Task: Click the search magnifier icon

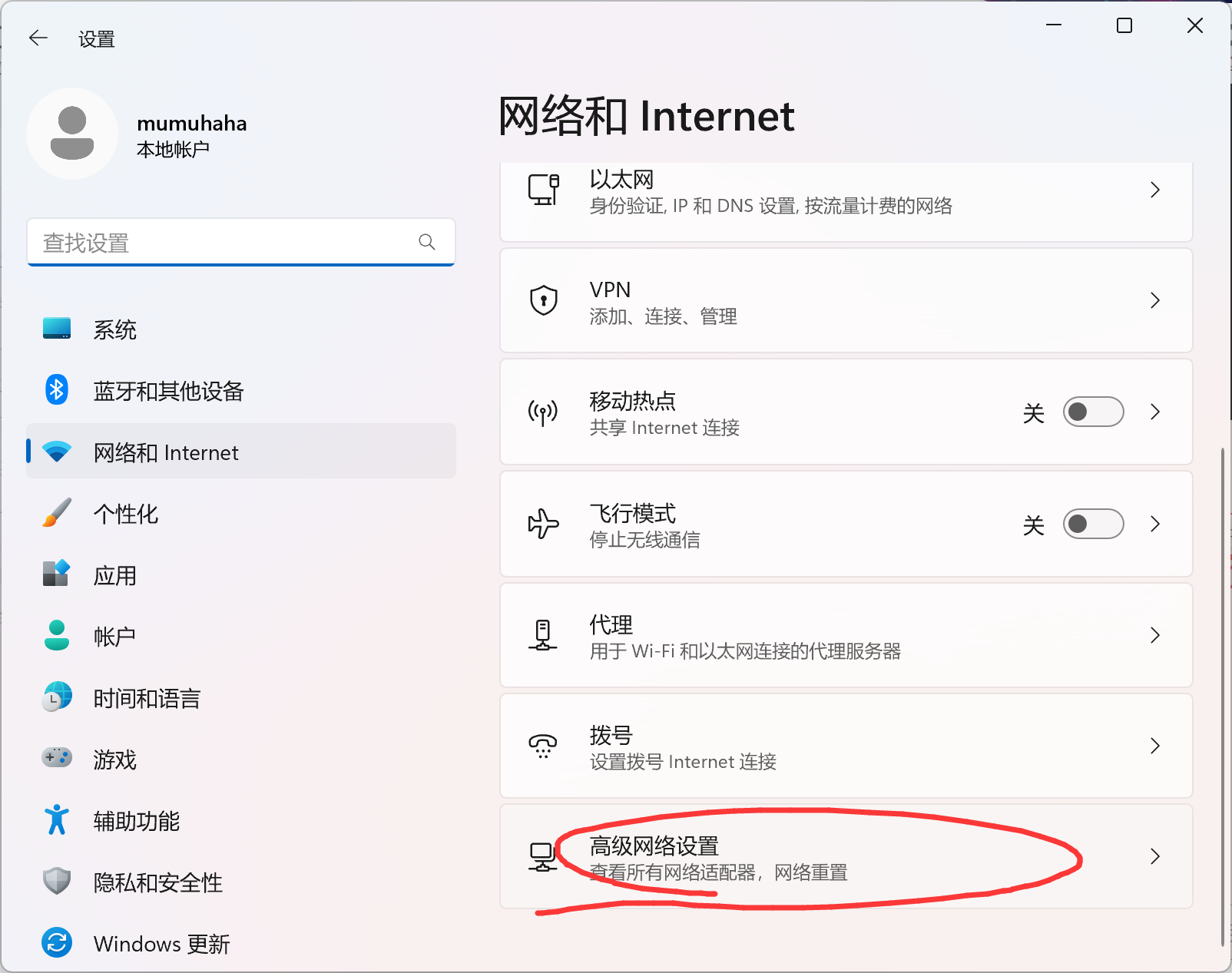Action: coord(427,243)
